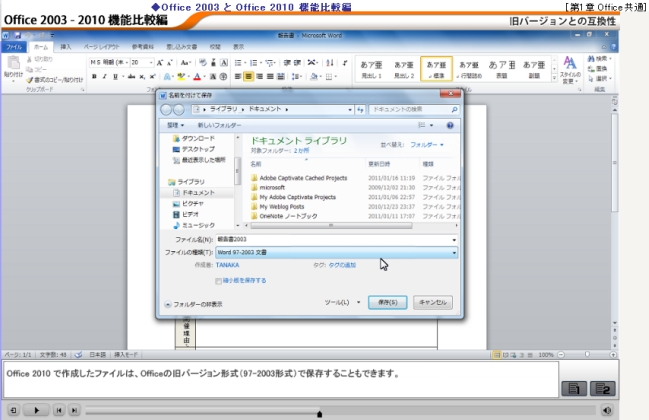Click the justify alignment icon

tap(270, 77)
